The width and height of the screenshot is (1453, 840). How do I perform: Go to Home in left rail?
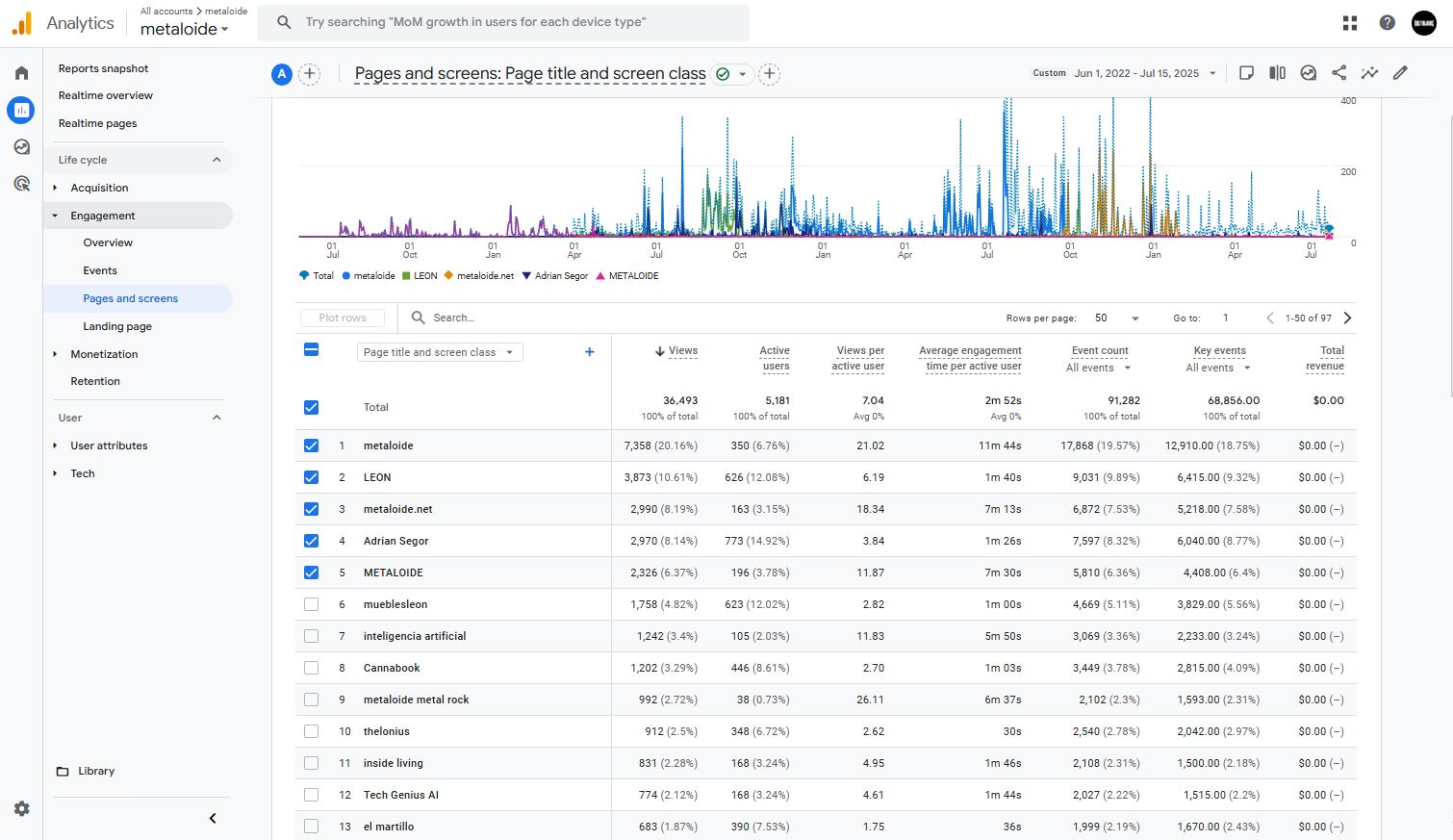click(21, 73)
